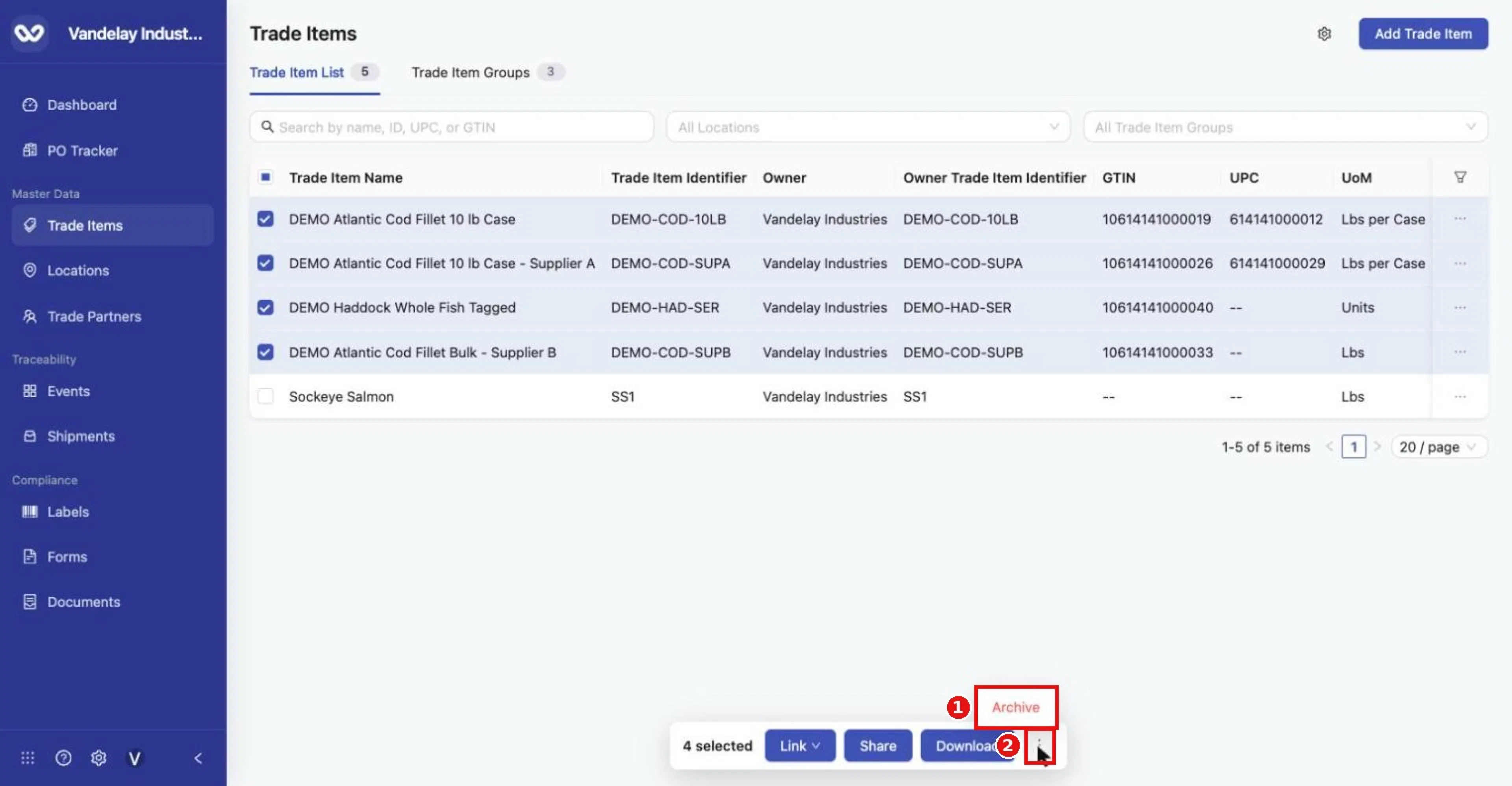This screenshot has width=1512, height=786.
Task: Click the Download button
Action: [x=968, y=746]
